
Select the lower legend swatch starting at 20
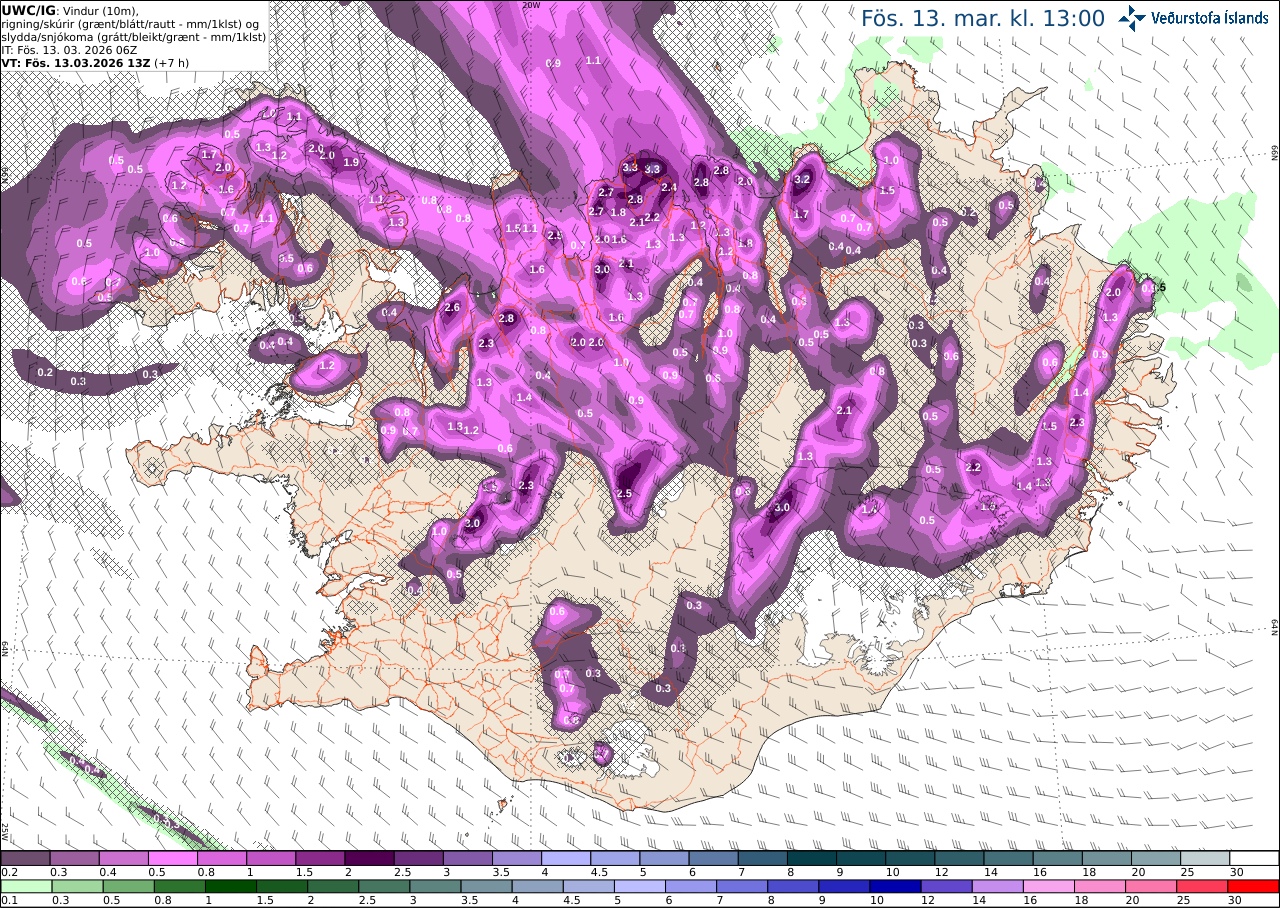pos(1151,886)
